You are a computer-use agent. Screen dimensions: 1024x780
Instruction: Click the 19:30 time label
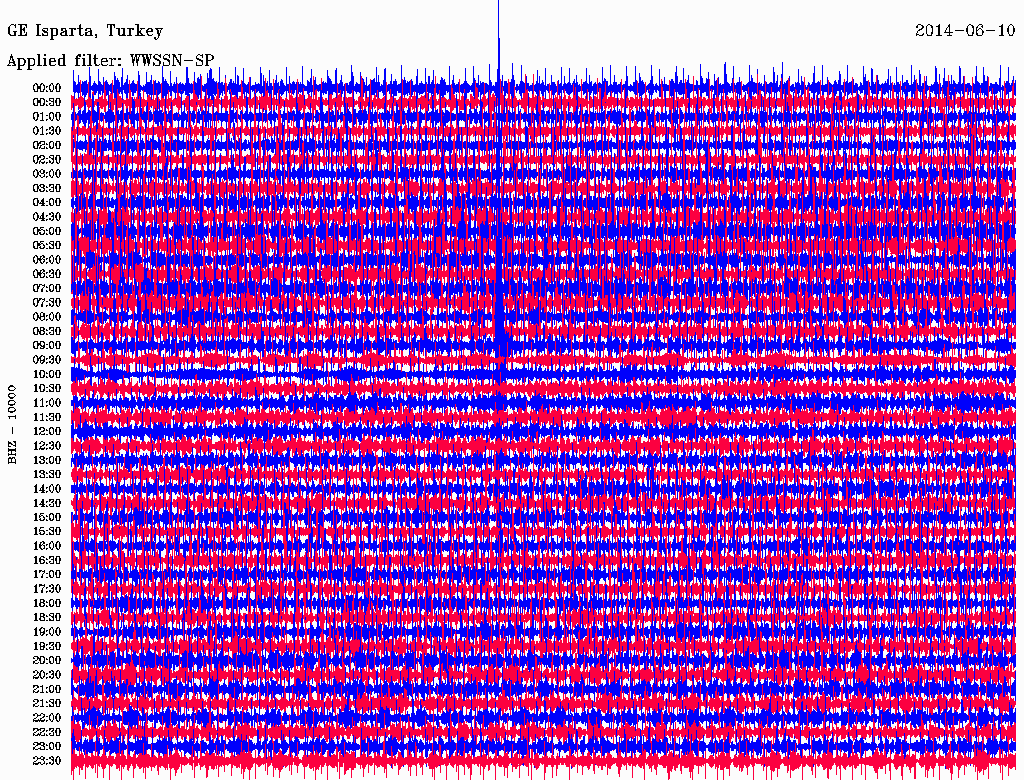tap(47, 646)
